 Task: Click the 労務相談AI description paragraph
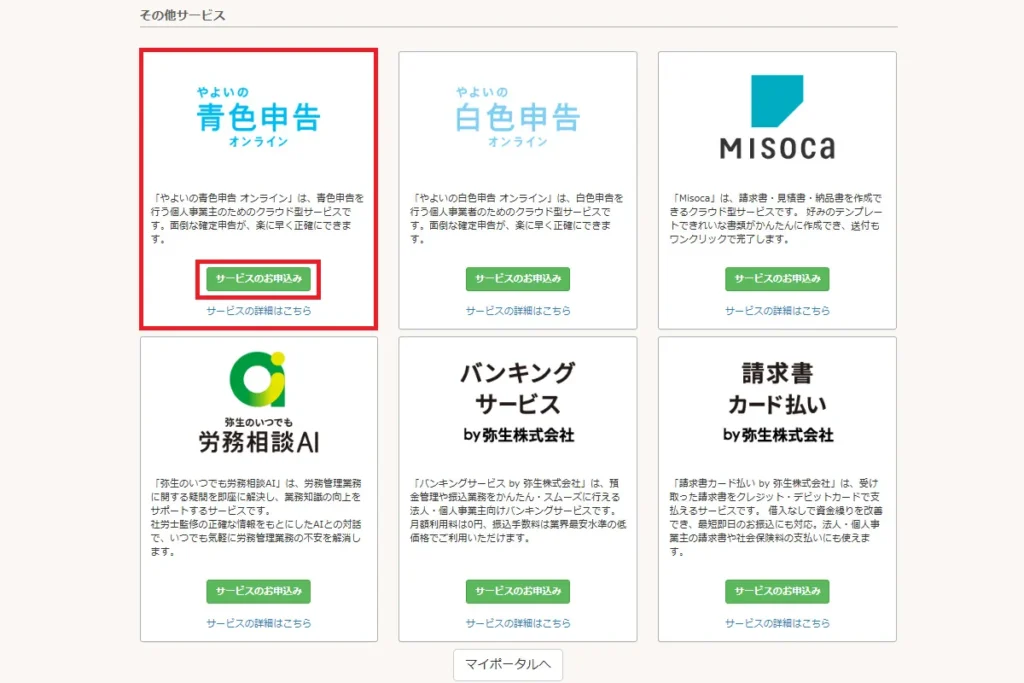point(256,517)
